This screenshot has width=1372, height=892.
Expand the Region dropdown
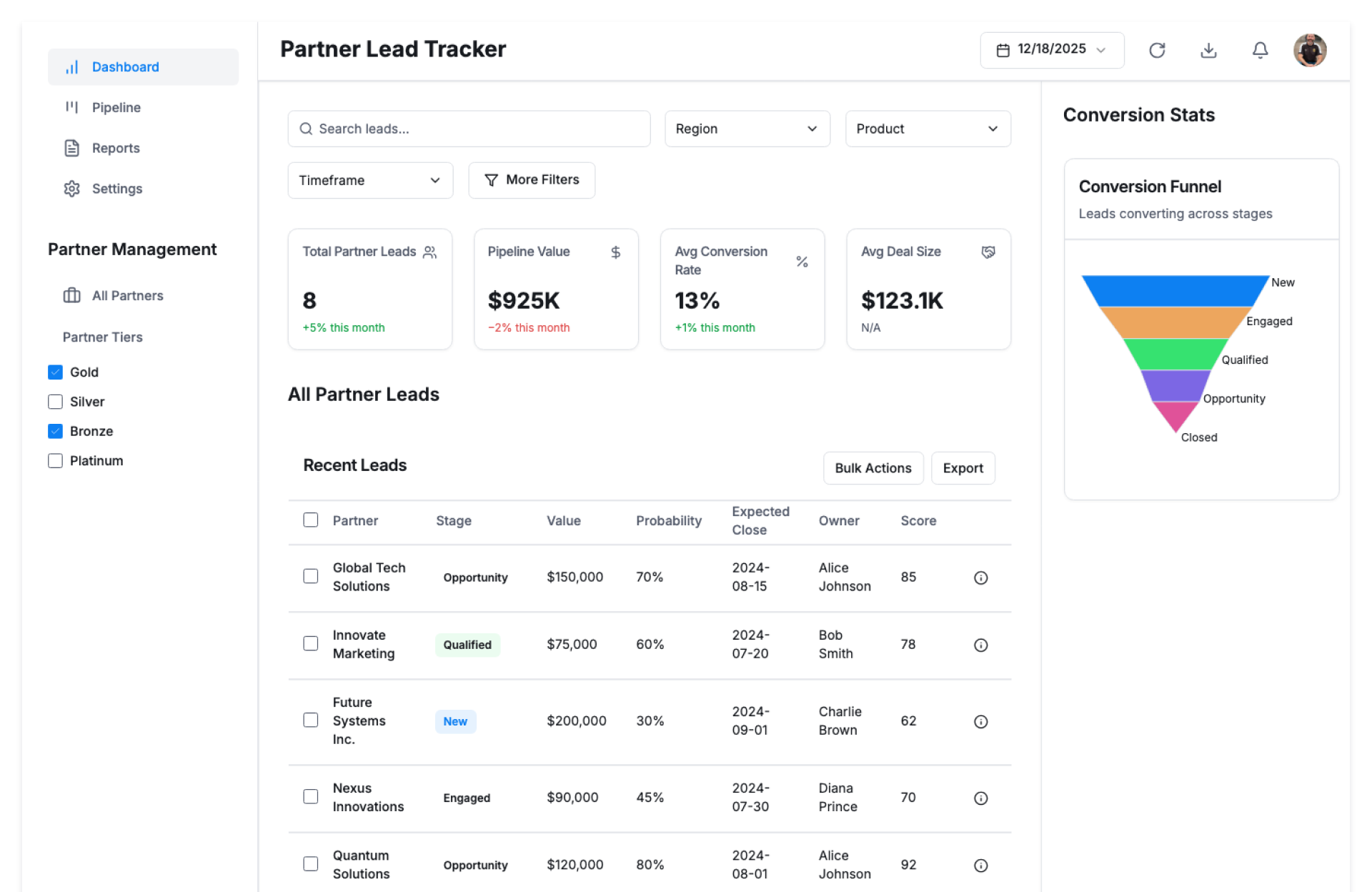pyautogui.click(x=747, y=129)
